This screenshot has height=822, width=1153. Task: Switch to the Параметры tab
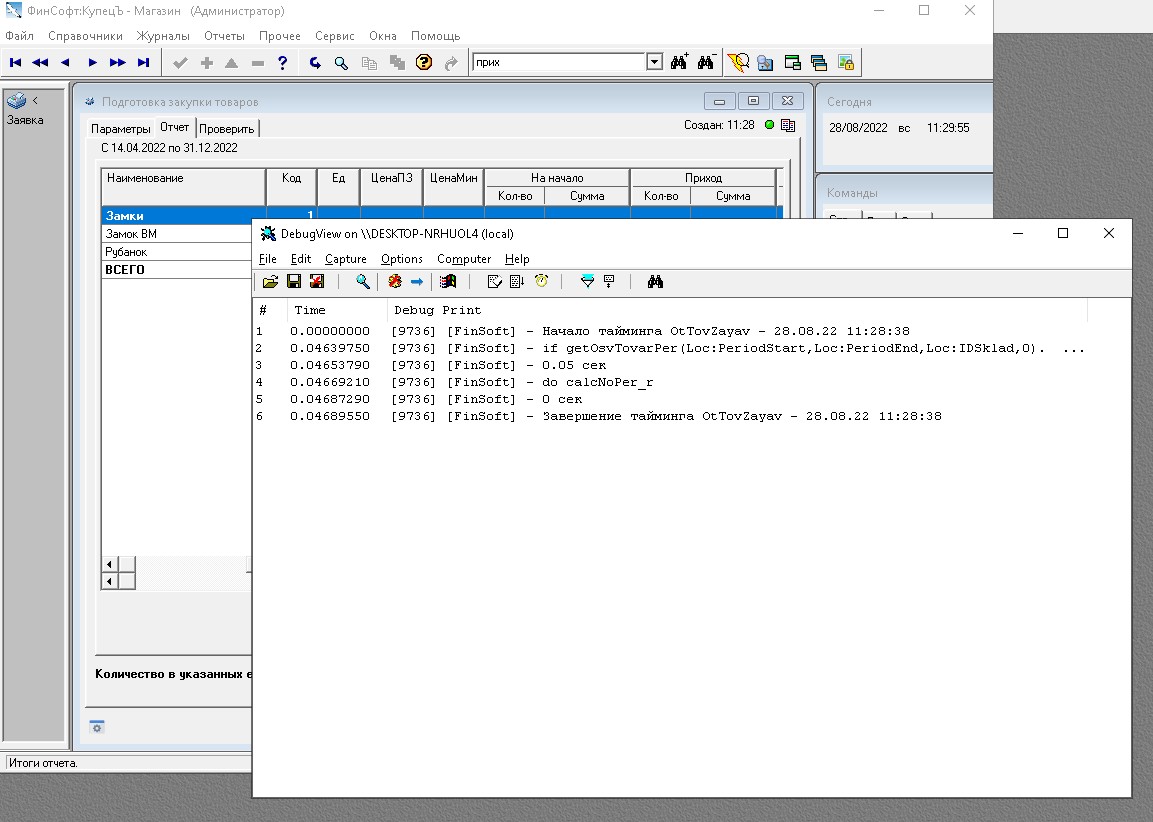pyautogui.click(x=120, y=129)
